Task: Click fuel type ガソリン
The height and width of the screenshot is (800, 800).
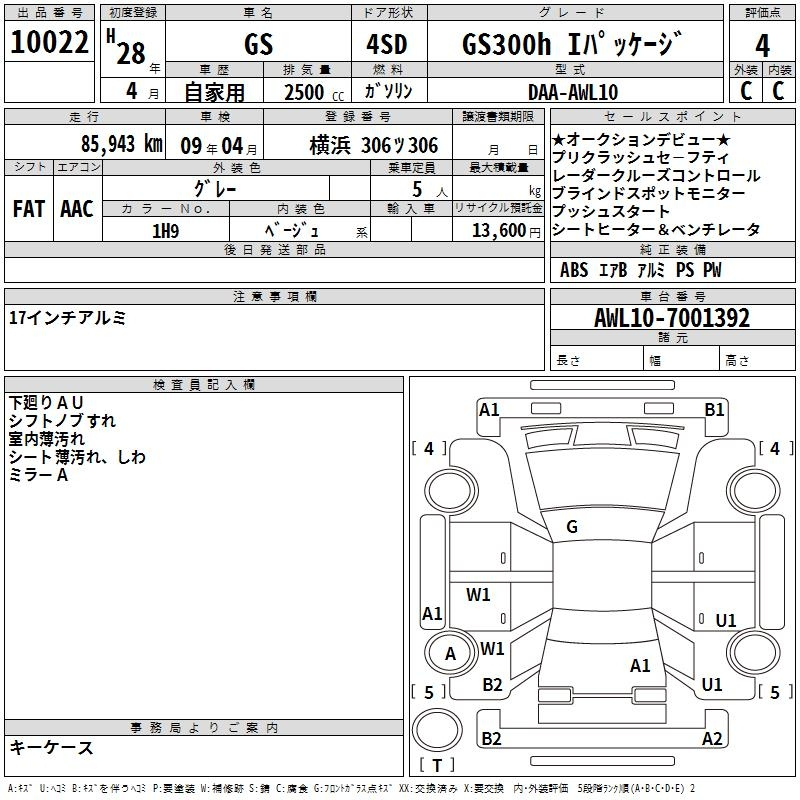Action: (x=388, y=91)
